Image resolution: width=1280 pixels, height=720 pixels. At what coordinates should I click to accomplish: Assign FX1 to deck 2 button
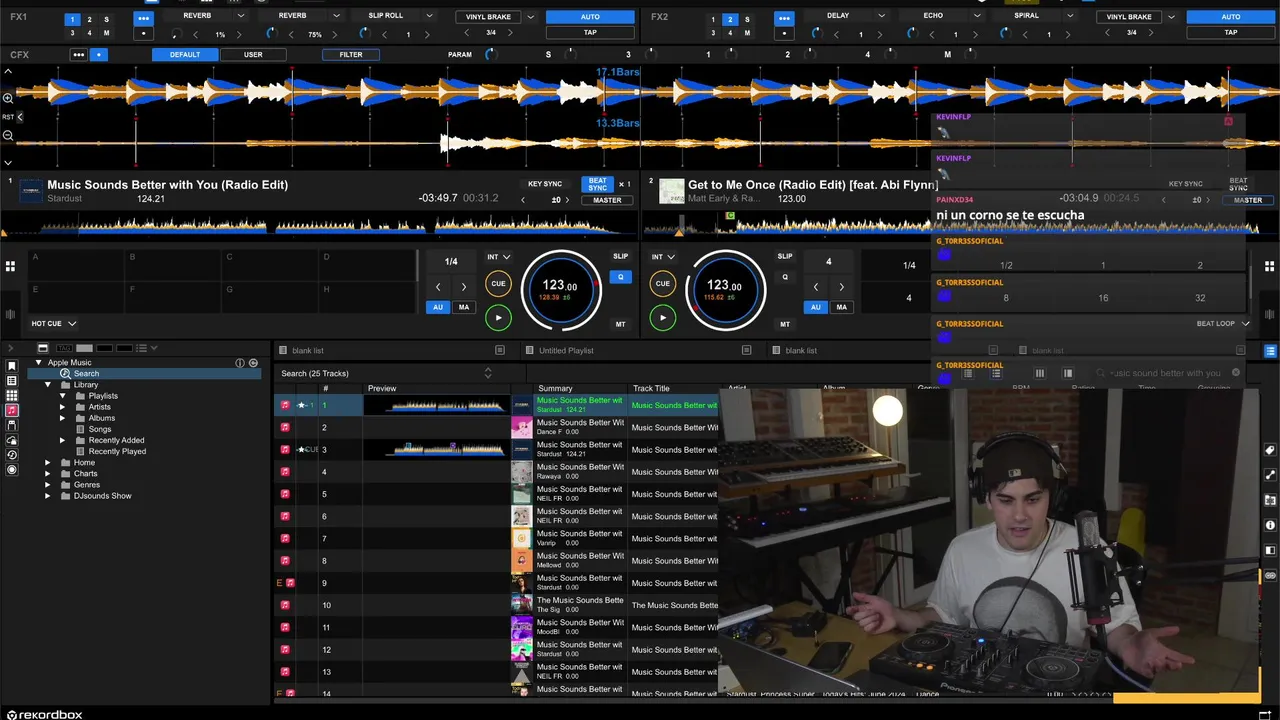(x=89, y=19)
